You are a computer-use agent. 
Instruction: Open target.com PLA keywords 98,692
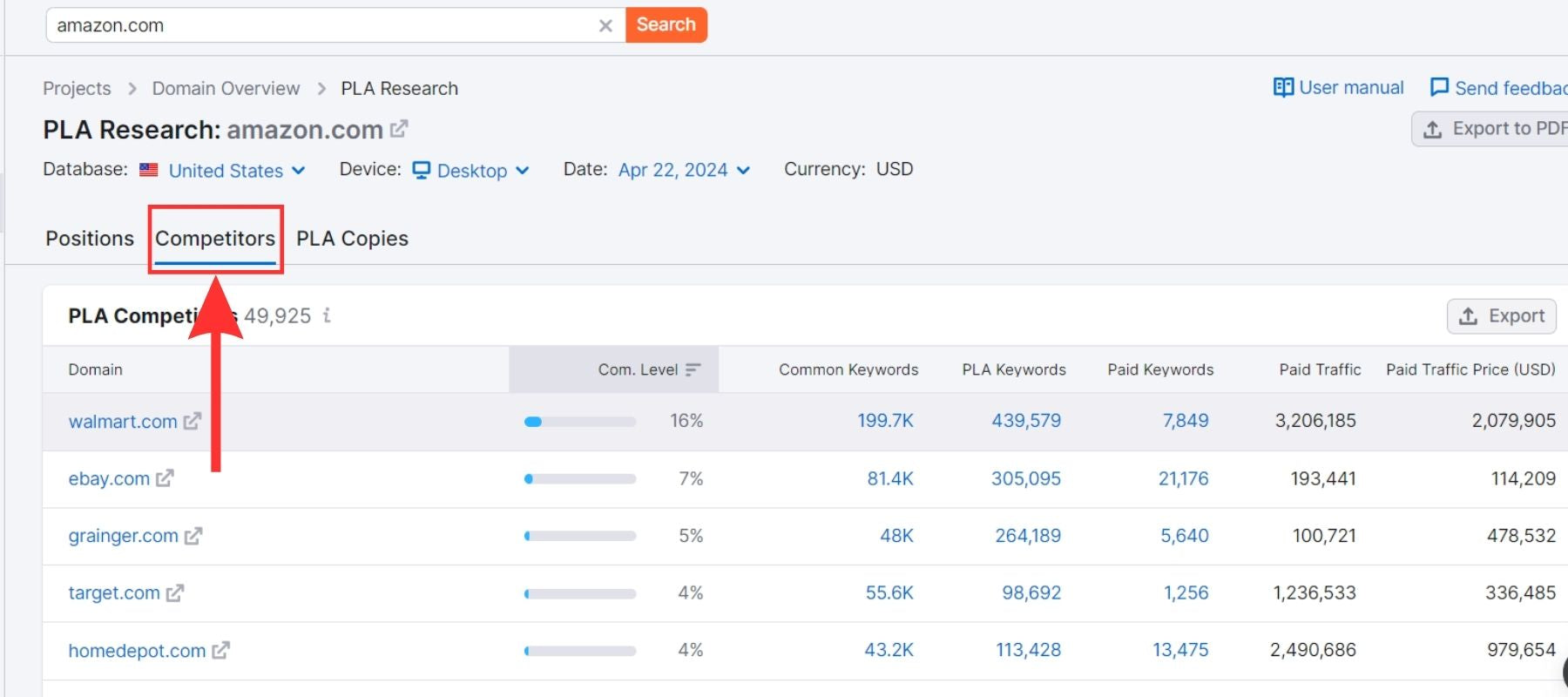tap(1031, 592)
